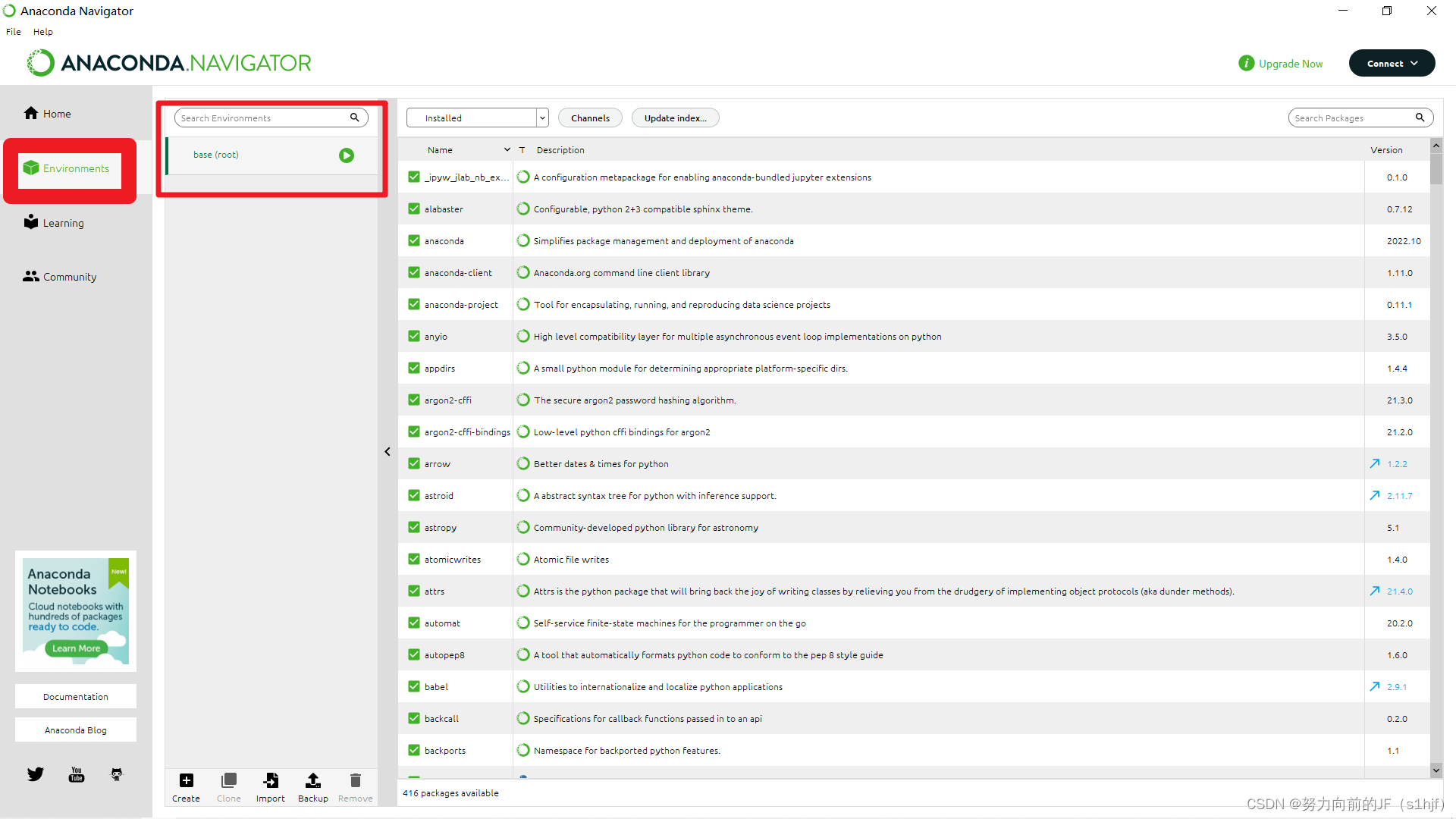Click the Create environment icon
This screenshot has height=819, width=1456.
[184, 782]
